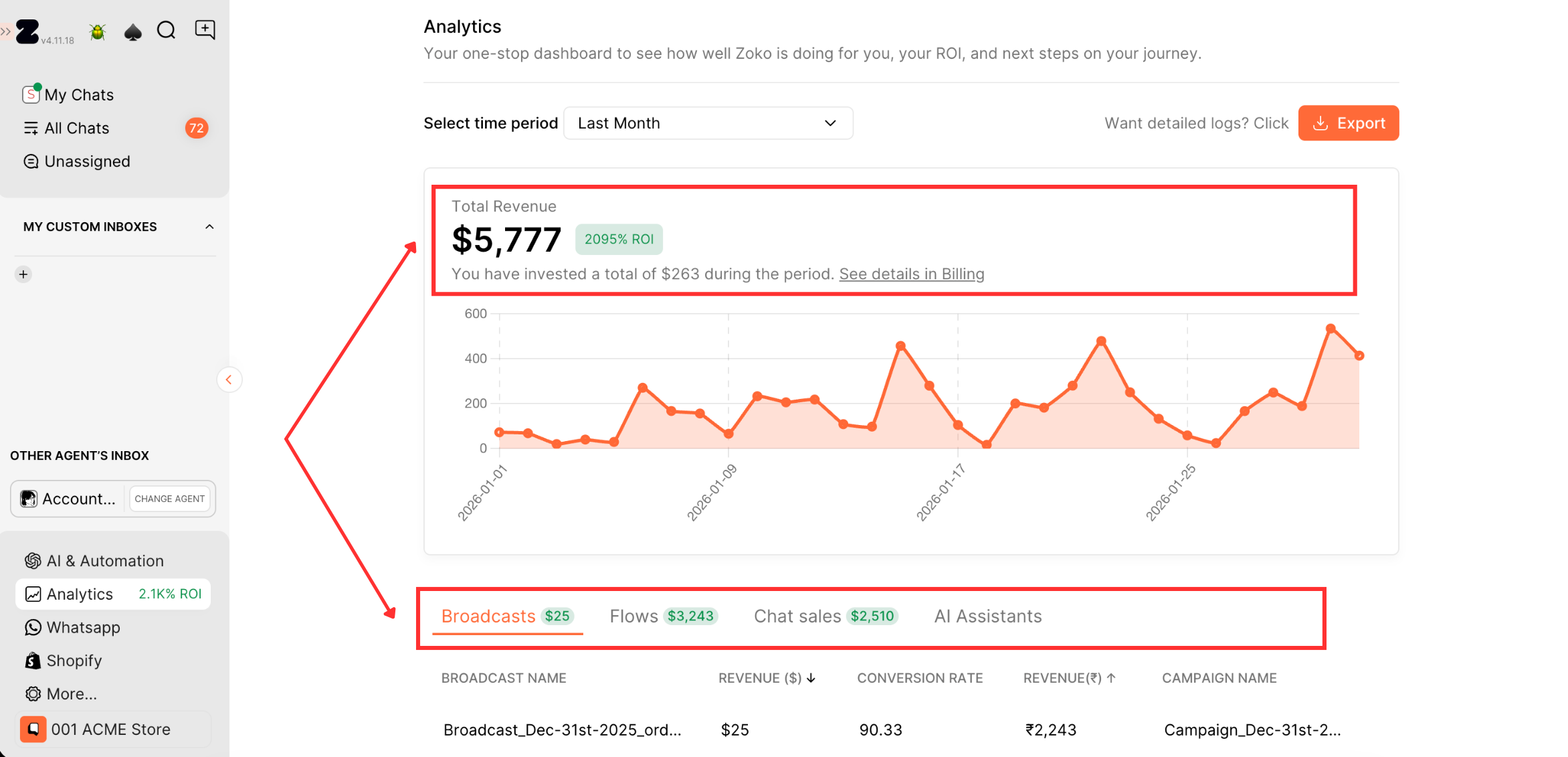
Task: Open See details in Billing link
Action: coord(911,274)
